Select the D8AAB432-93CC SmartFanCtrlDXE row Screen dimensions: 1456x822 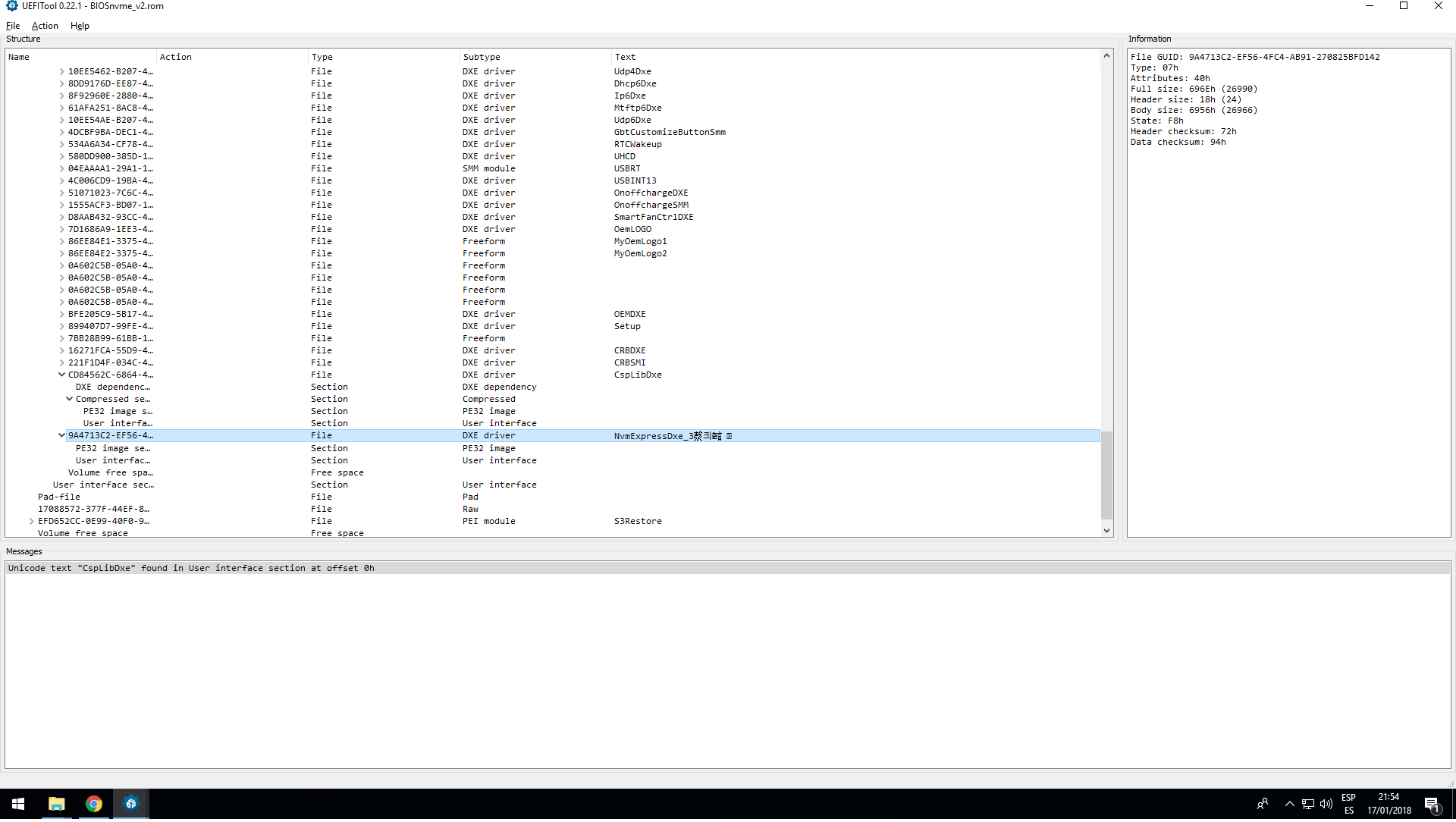pyautogui.click(x=553, y=218)
